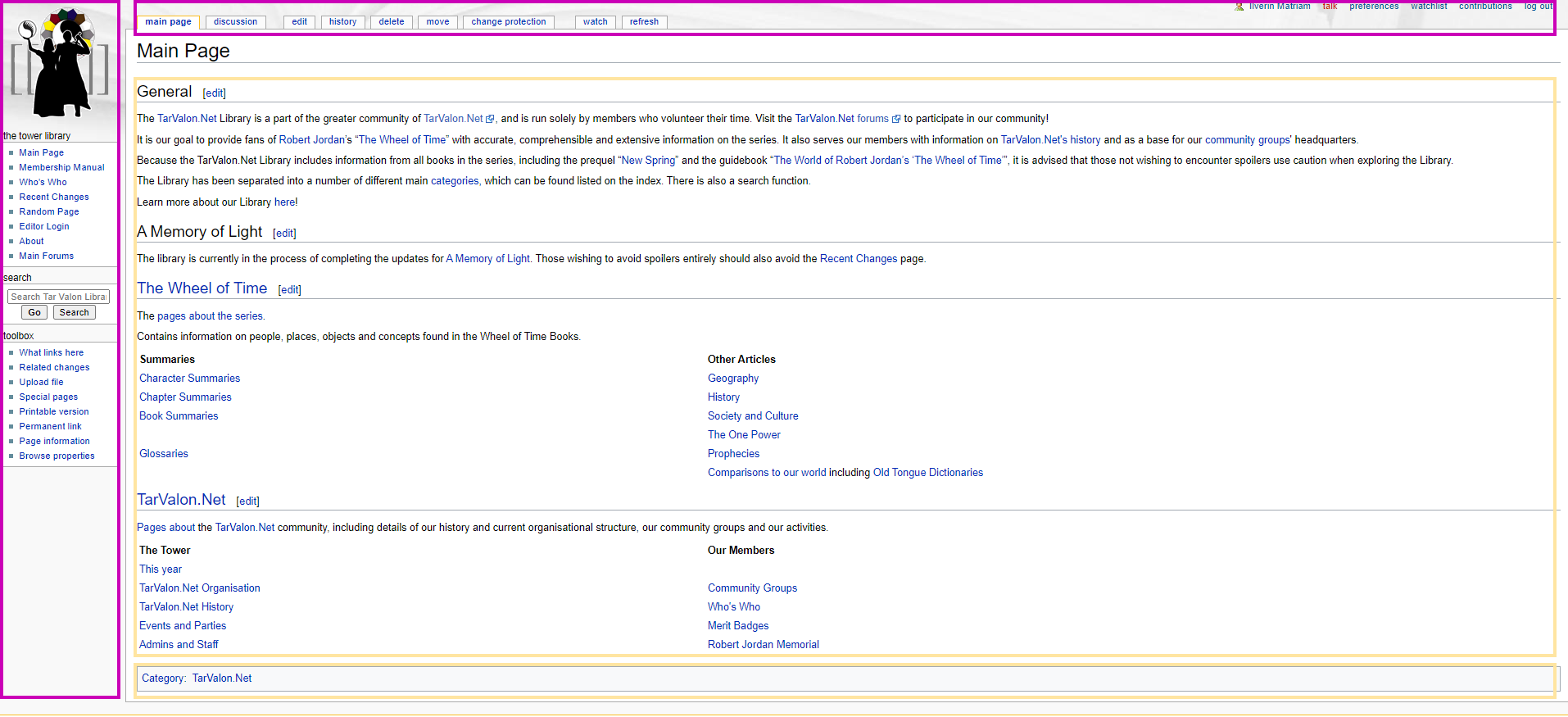Click the user avatar icon beside Ilverin Matriam
The height and width of the screenshot is (717, 1568).
click(x=1239, y=7)
